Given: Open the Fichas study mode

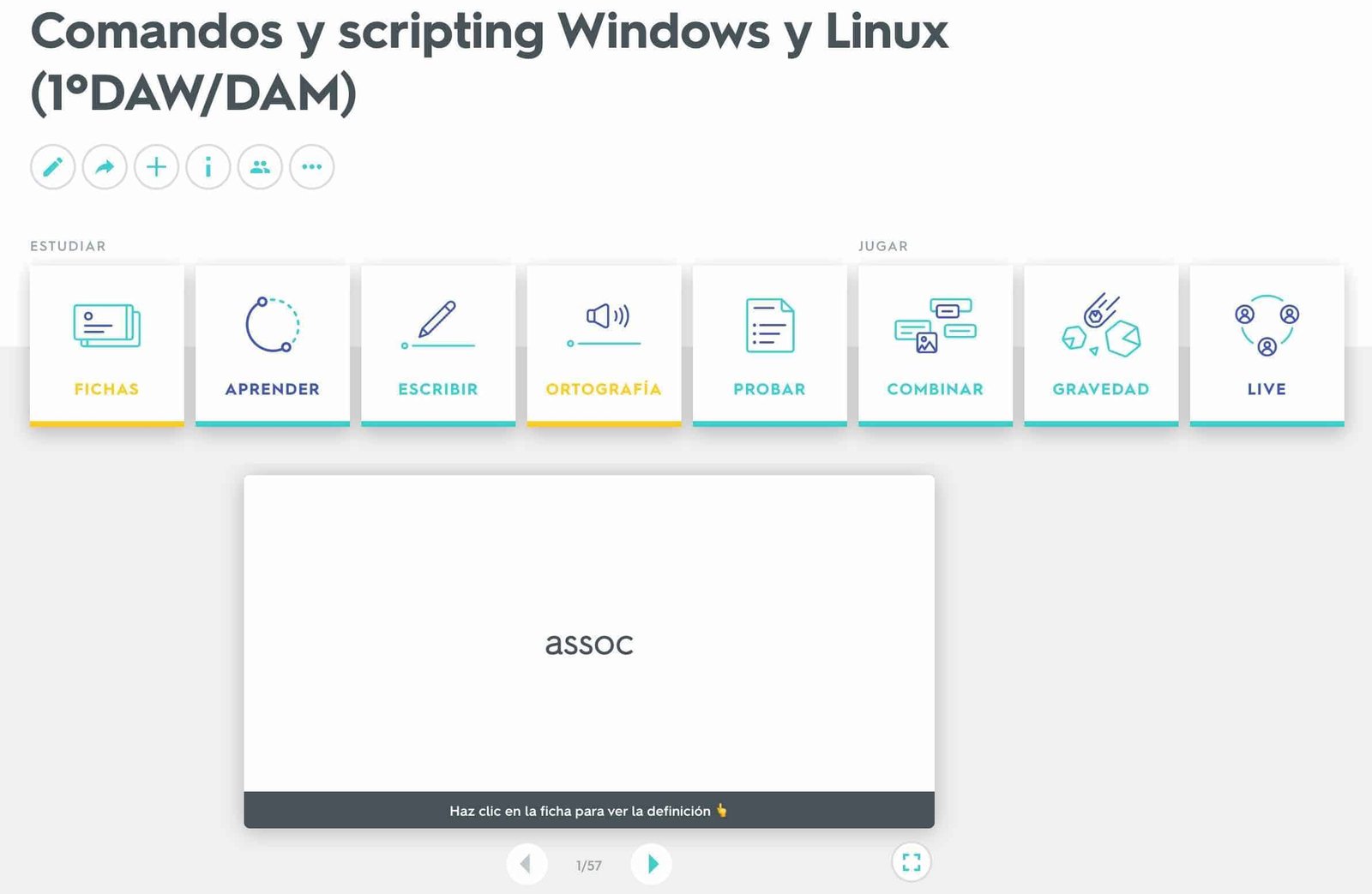Looking at the screenshot, I should [106, 345].
